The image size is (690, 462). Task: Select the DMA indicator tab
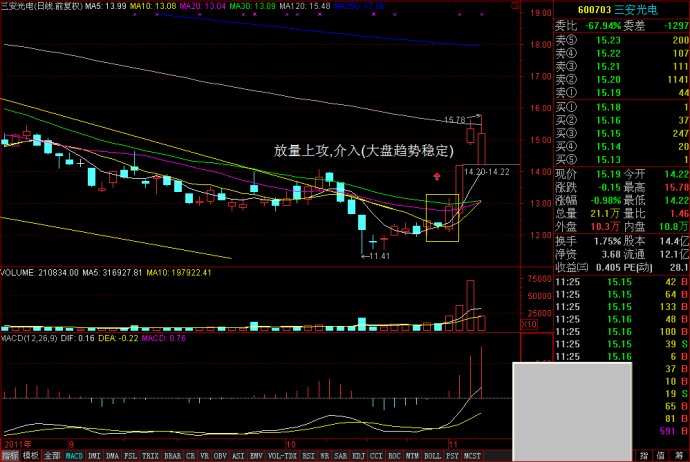click(113, 456)
